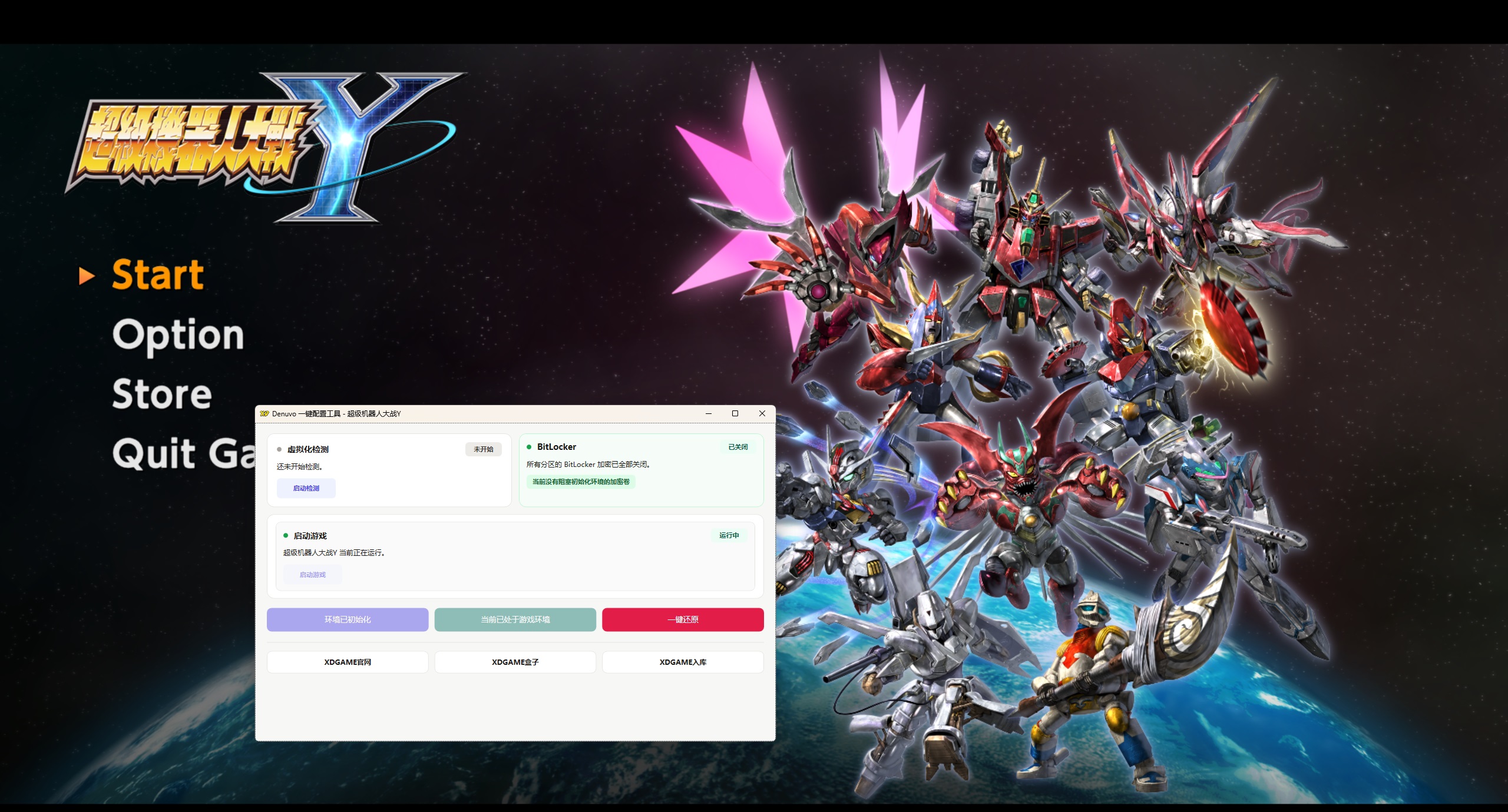This screenshot has height=812, width=1508.
Task: Click the dimmed 启动游戏 button
Action: tap(312, 575)
